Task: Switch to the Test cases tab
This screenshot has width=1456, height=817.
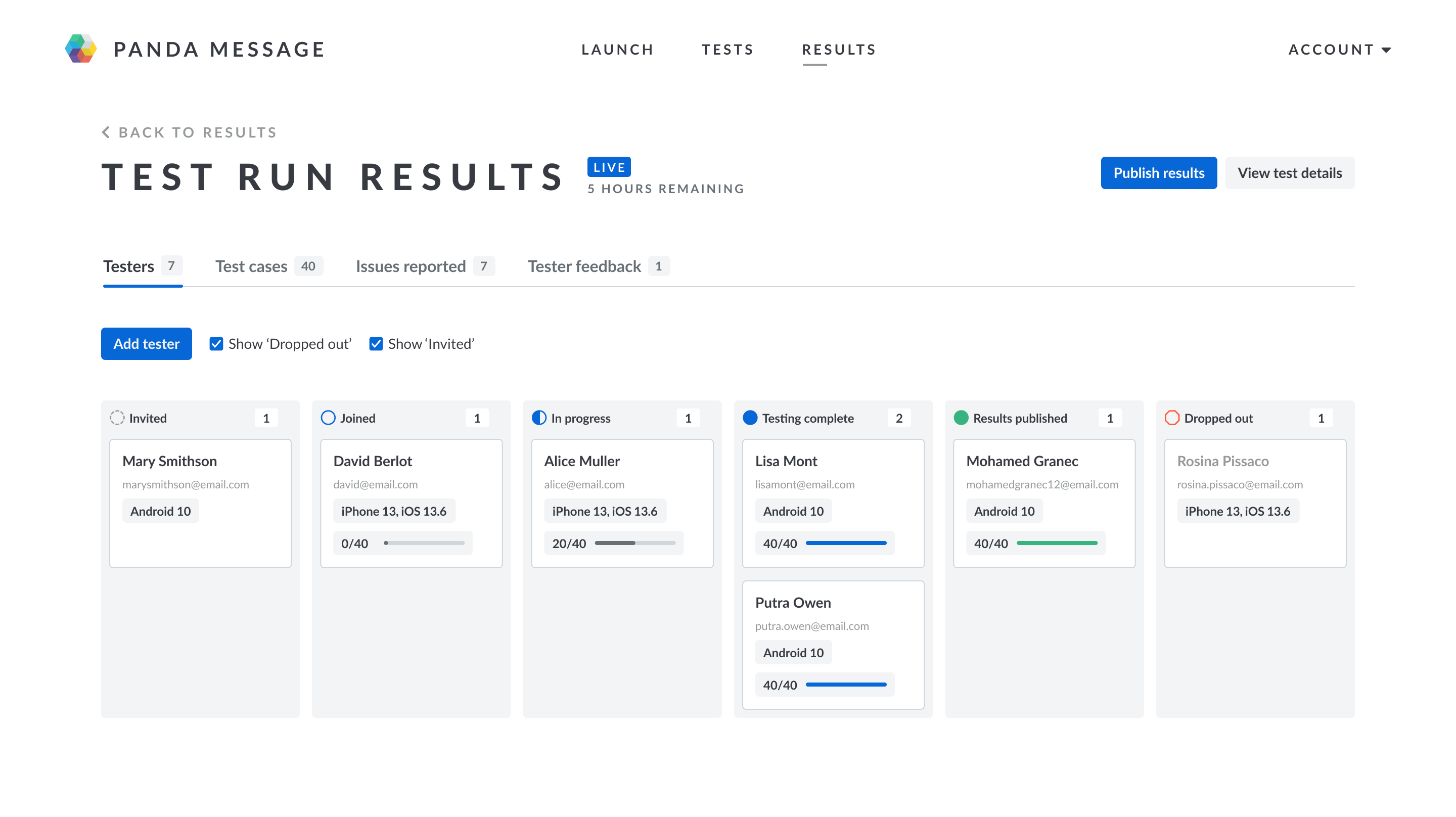Action: click(x=269, y=266)
